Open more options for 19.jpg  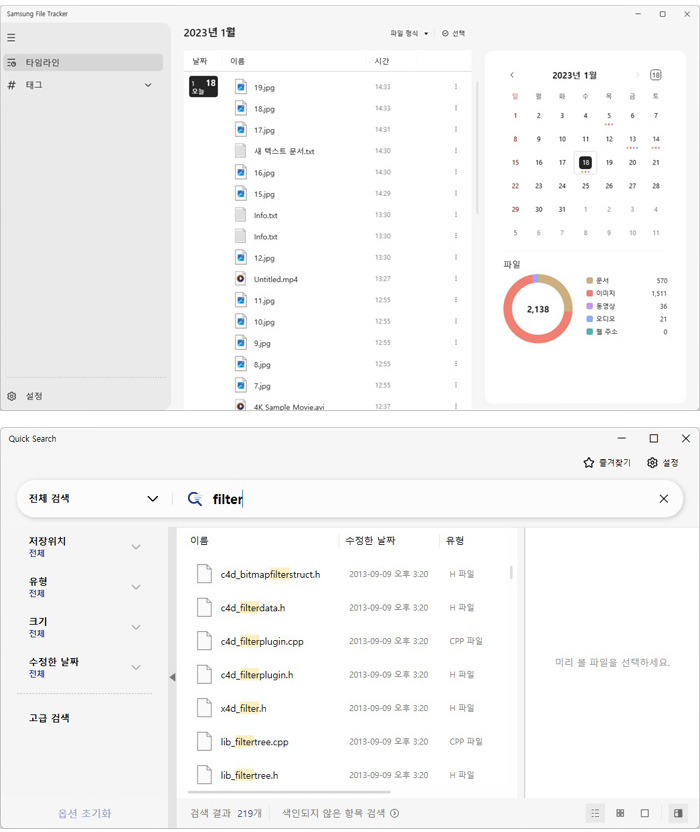pos(456,87)
